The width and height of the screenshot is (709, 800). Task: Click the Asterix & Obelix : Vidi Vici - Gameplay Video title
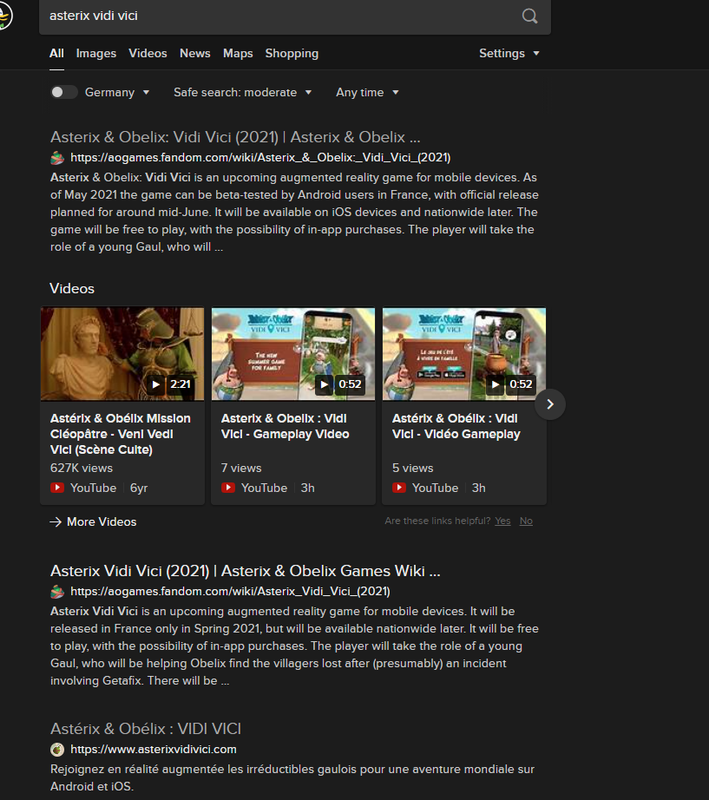285,426
